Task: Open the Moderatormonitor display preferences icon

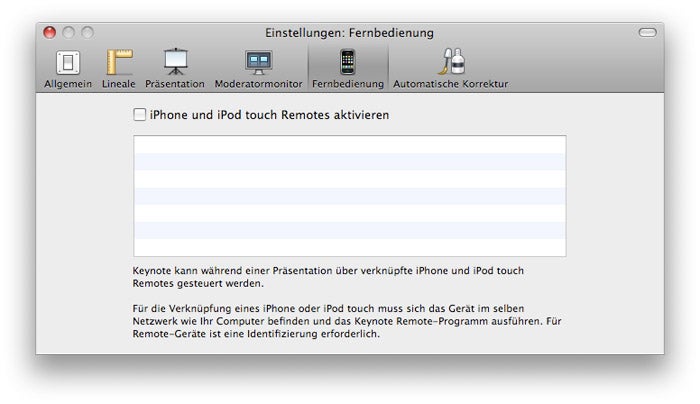Action: [258, 62]
